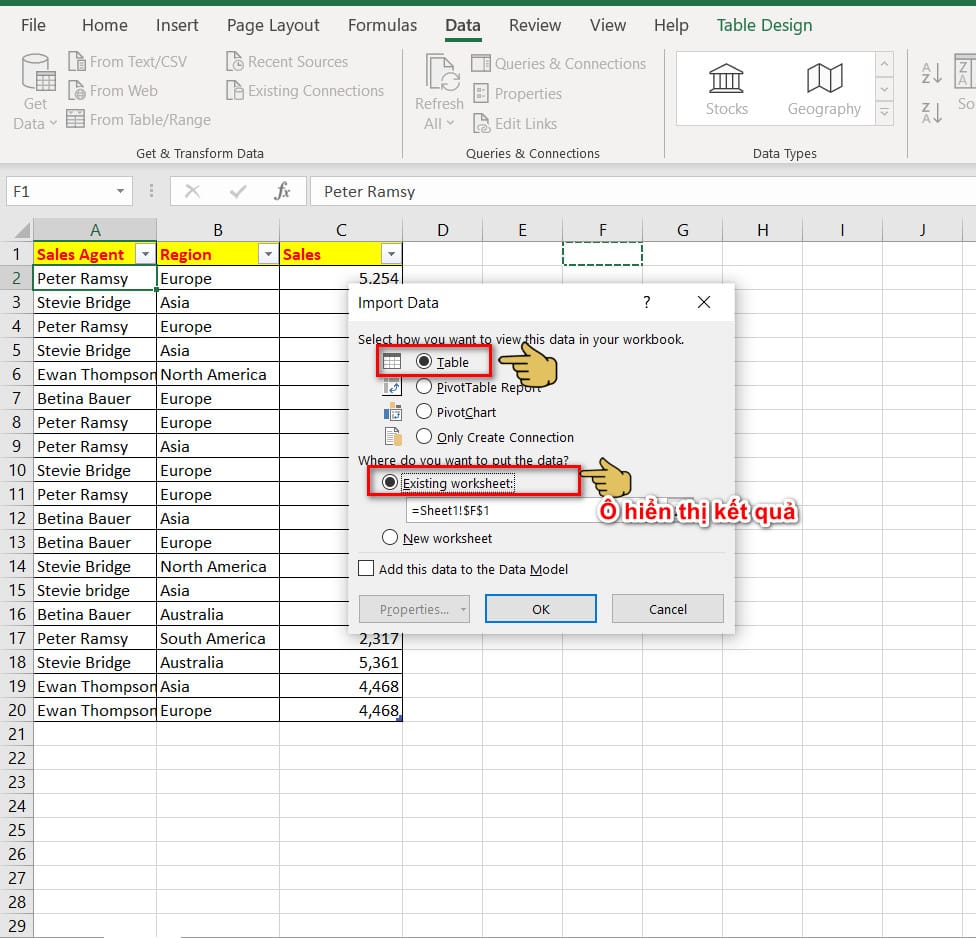
Task: Open the Get Data menu
Action: (35, 90)
